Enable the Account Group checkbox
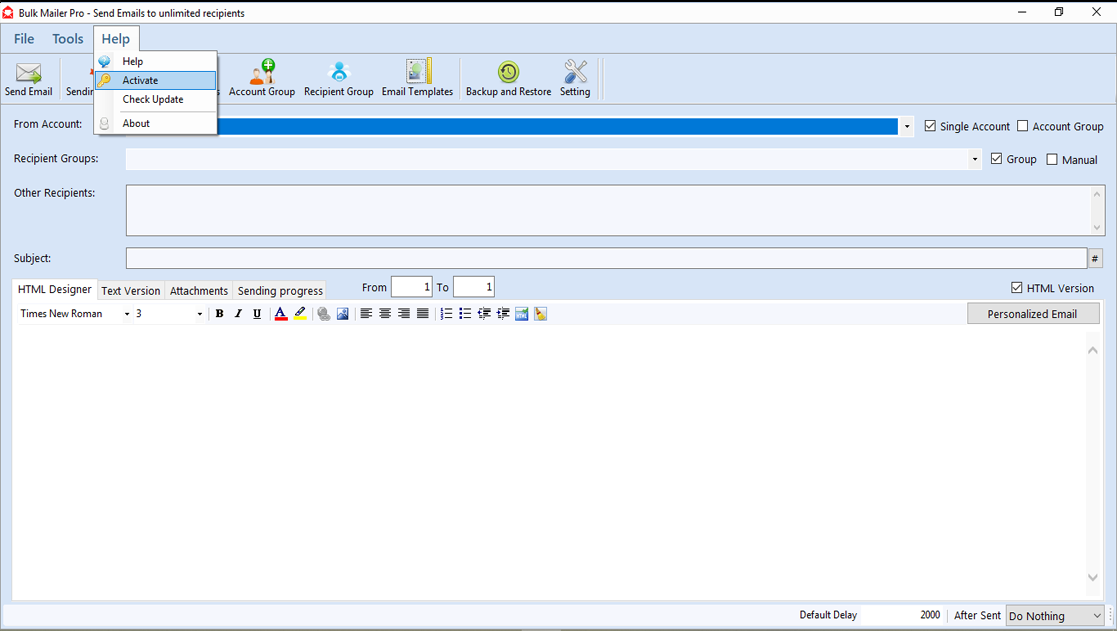 (x=1022, y=126)
